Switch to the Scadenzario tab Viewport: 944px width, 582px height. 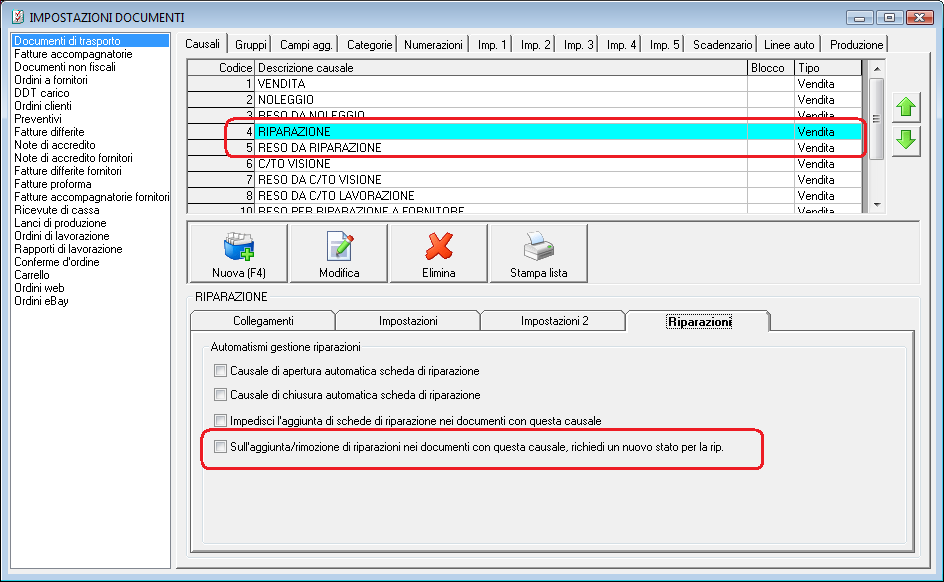pos(722,45)
